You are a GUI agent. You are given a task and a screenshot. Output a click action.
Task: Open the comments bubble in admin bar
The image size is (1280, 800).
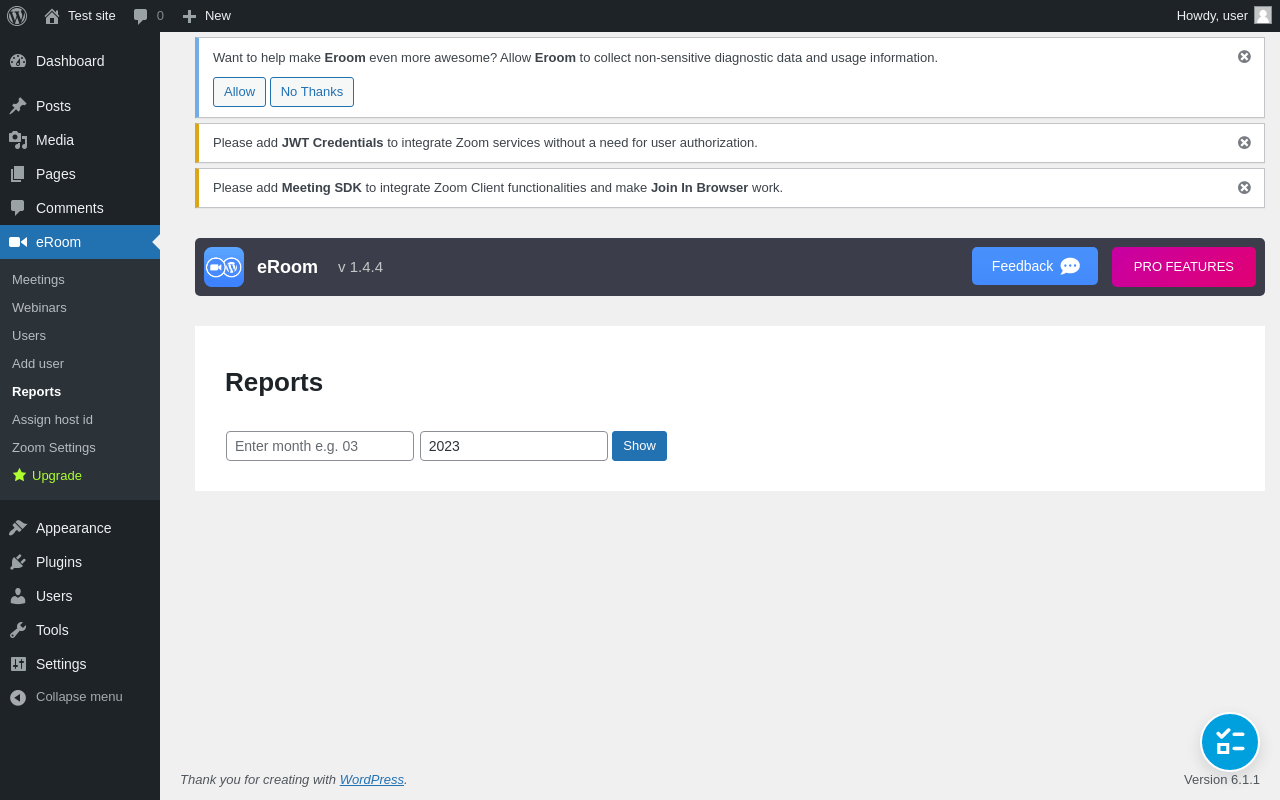point(148,16)
